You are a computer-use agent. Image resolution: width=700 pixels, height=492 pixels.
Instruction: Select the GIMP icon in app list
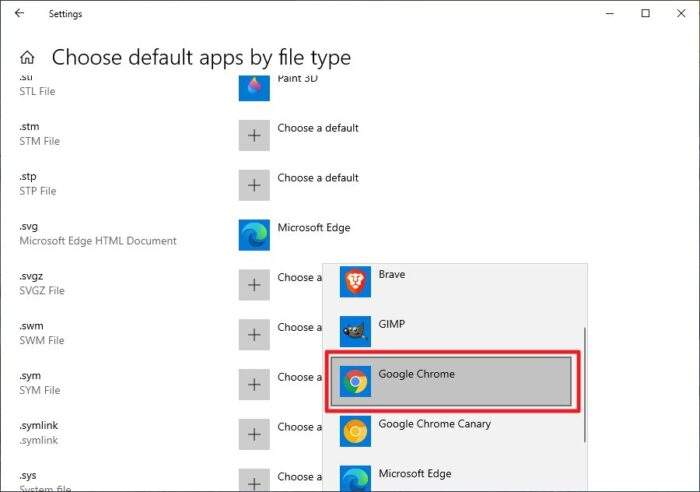[355, 332]
